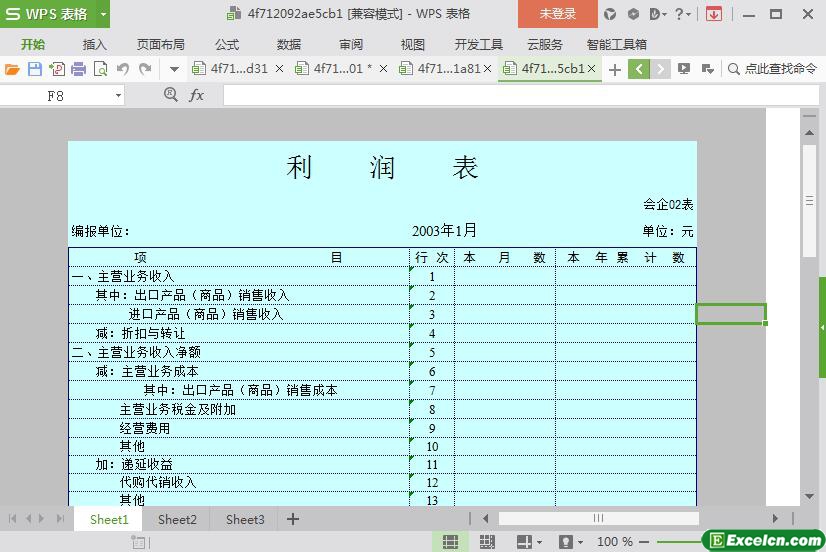
Task: Add a new worksheet with plus icon
Action: pyautogui.click(x=293, y=519)
